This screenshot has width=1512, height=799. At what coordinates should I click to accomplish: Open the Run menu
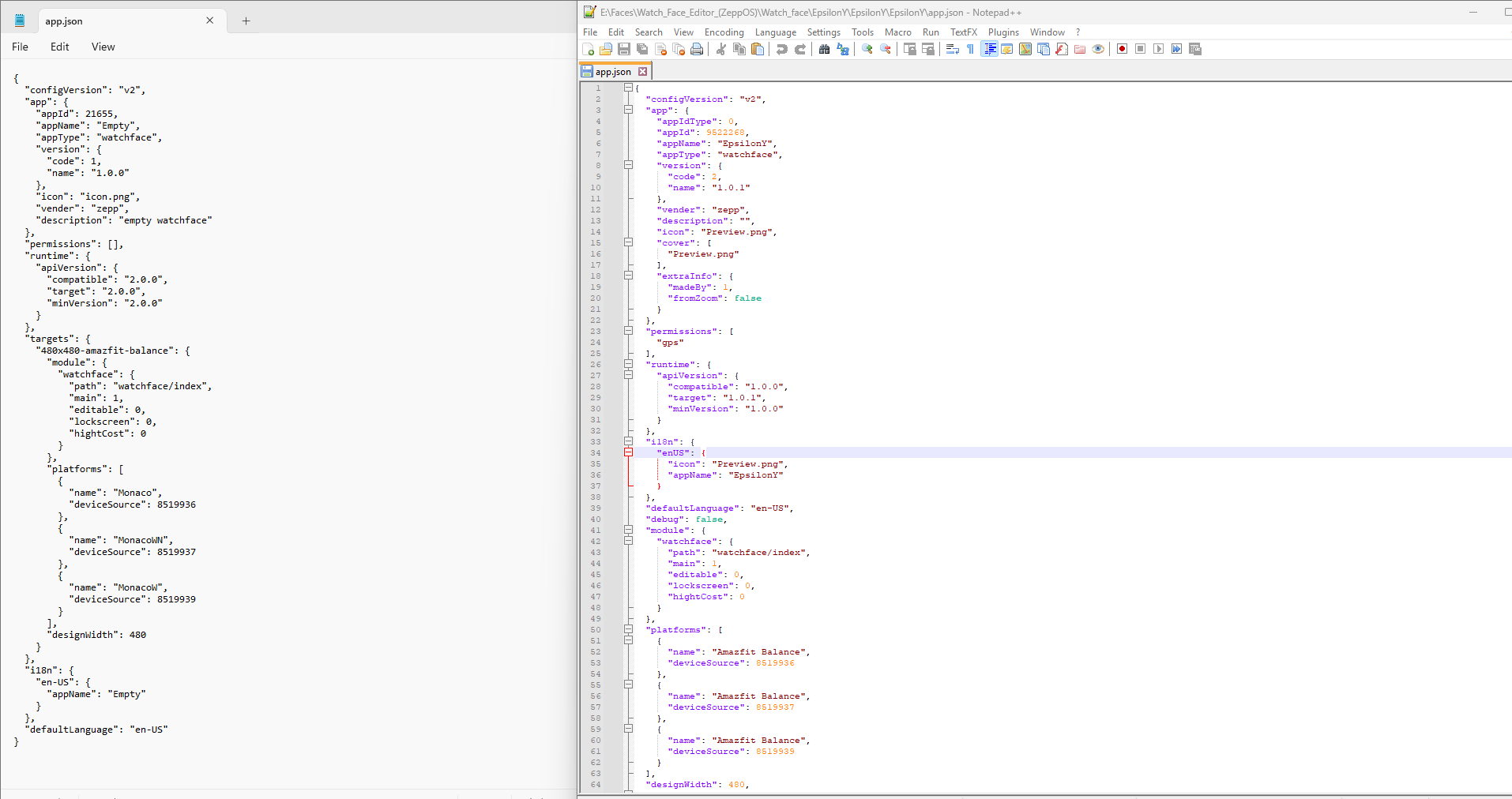point(931,32)
